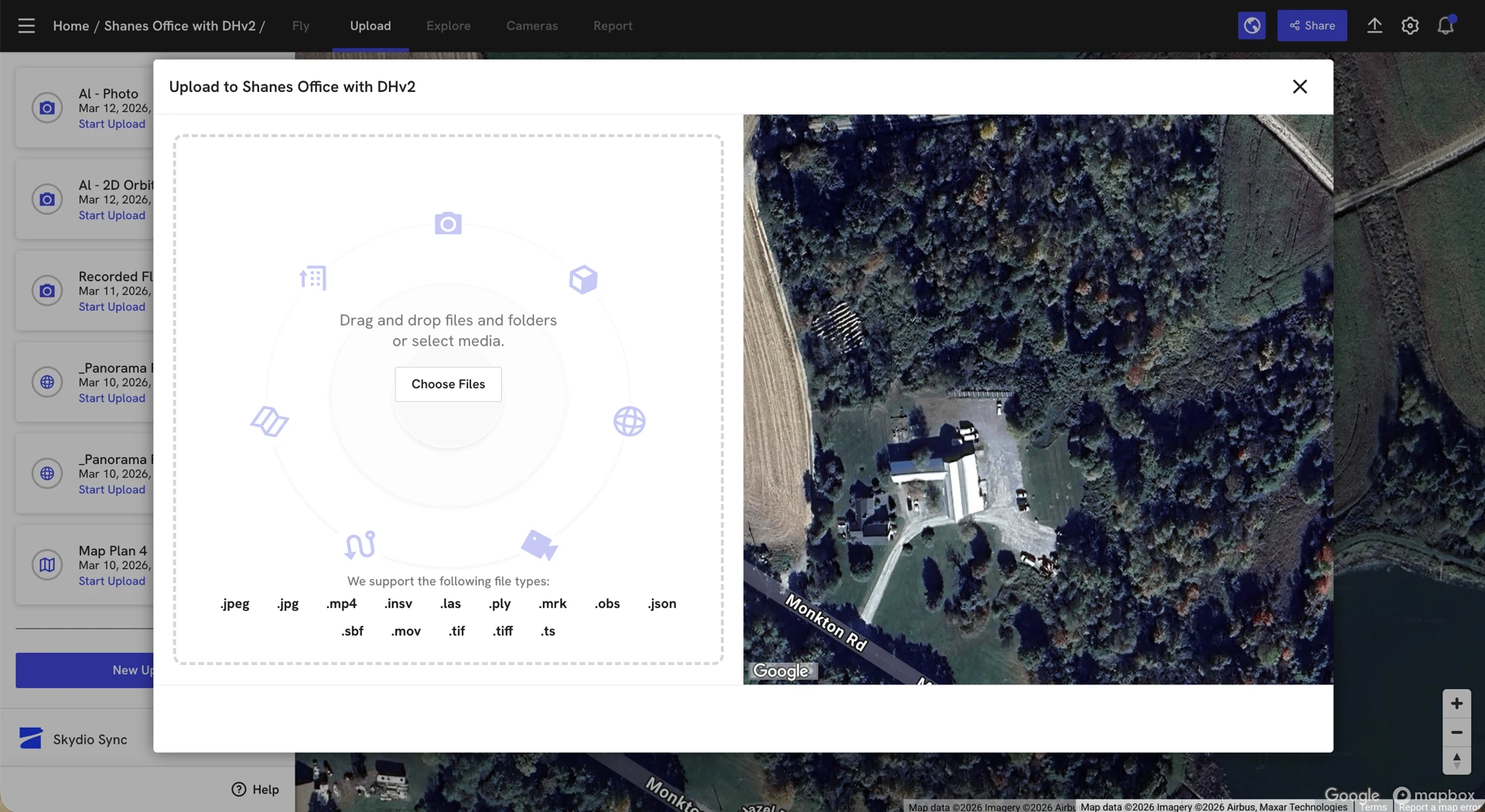Switch to the Explore tab
Screen dimensions: 1485x812
click(448, 26)
